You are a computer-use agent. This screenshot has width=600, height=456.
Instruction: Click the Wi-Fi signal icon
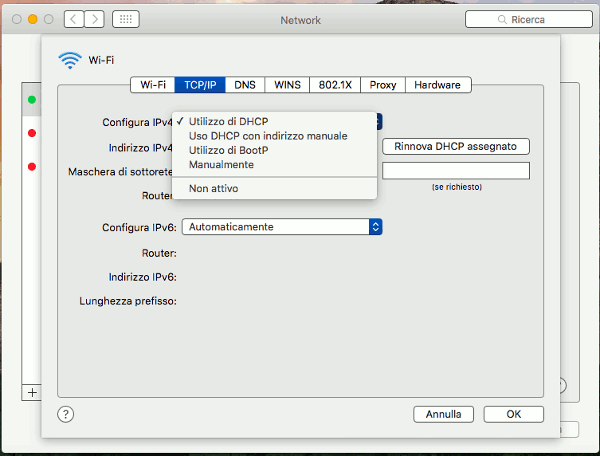(x=69, y=60)
